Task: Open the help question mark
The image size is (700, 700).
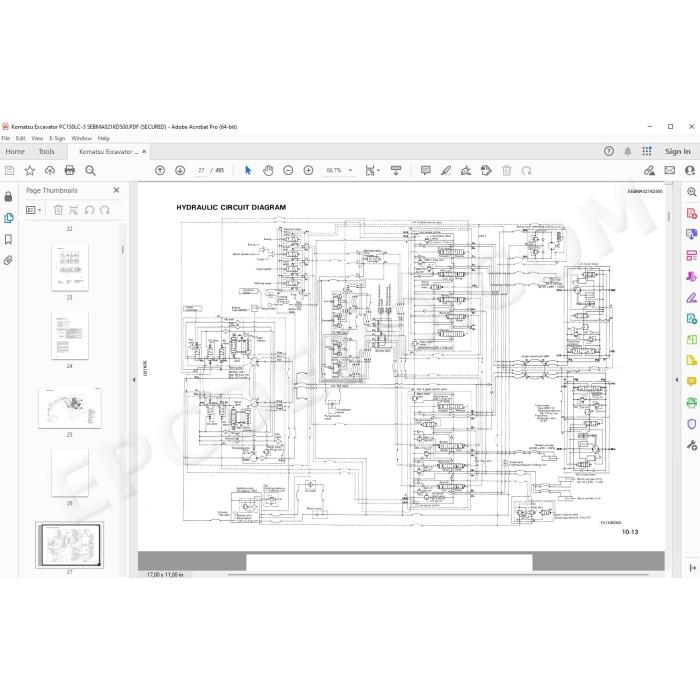Action: tap(609, 151)
